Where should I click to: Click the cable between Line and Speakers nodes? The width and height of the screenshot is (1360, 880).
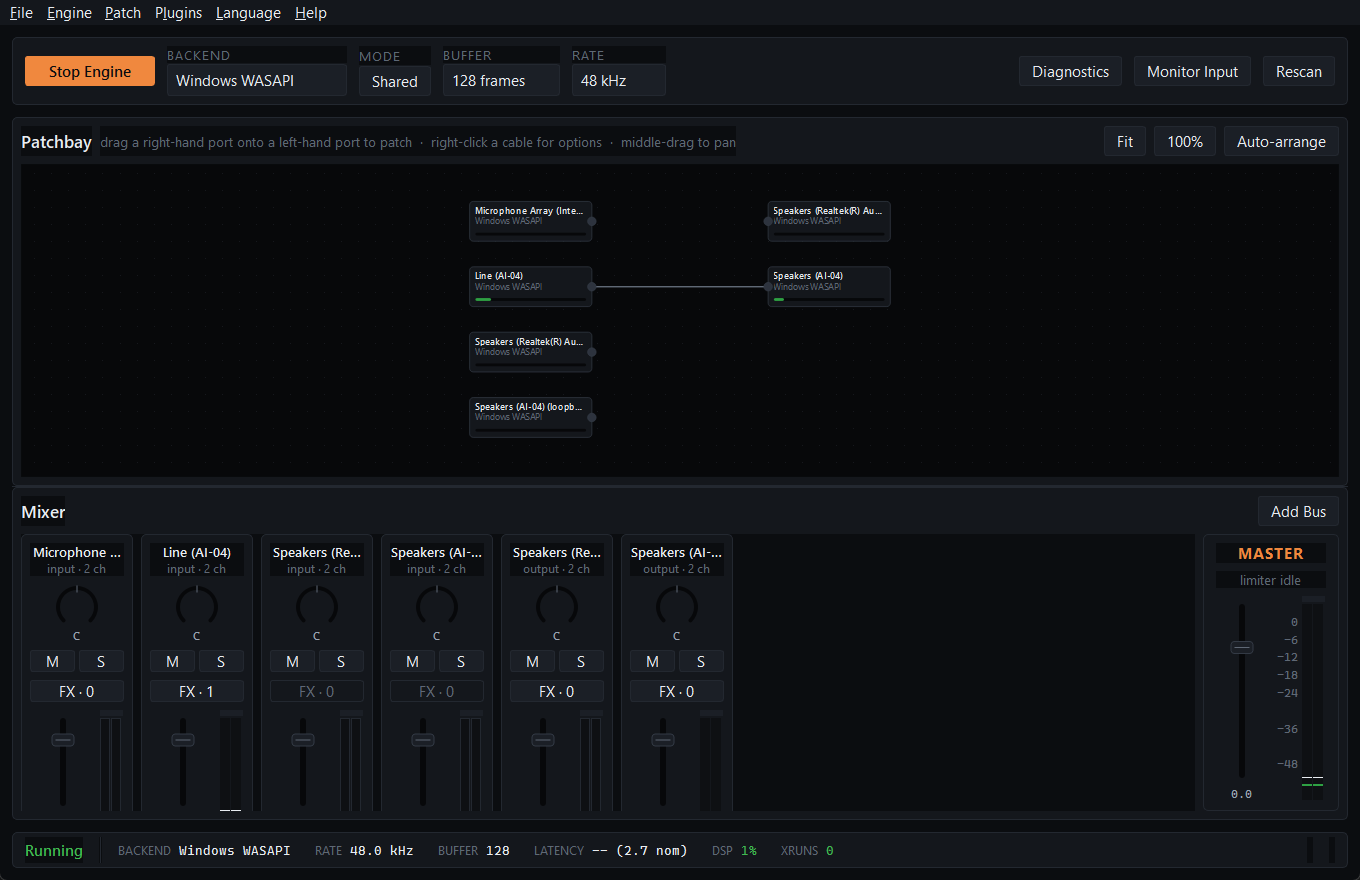[680, 287]
